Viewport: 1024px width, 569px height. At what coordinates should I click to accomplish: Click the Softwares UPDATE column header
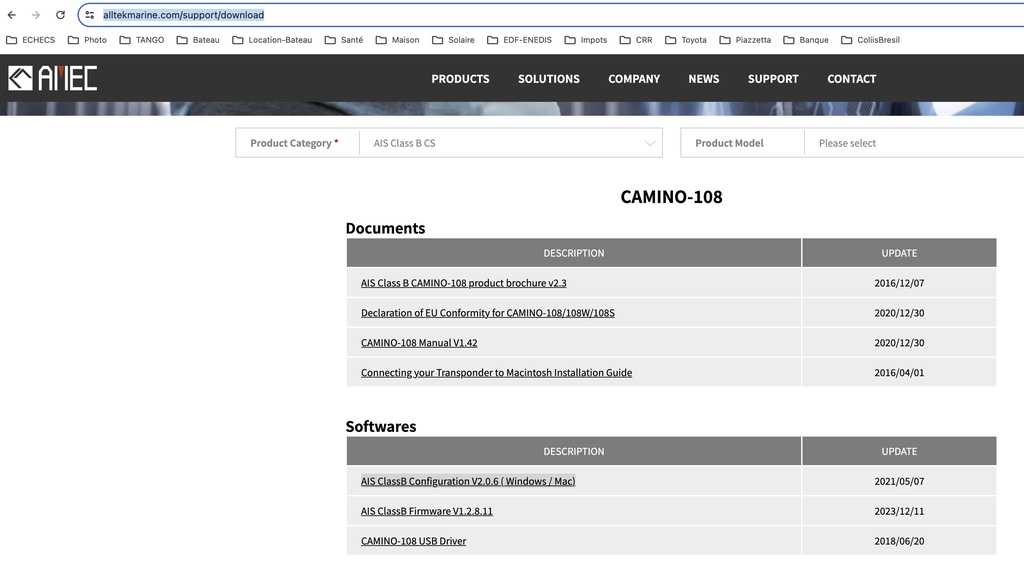pyautogui.click(x=899, y=451)
